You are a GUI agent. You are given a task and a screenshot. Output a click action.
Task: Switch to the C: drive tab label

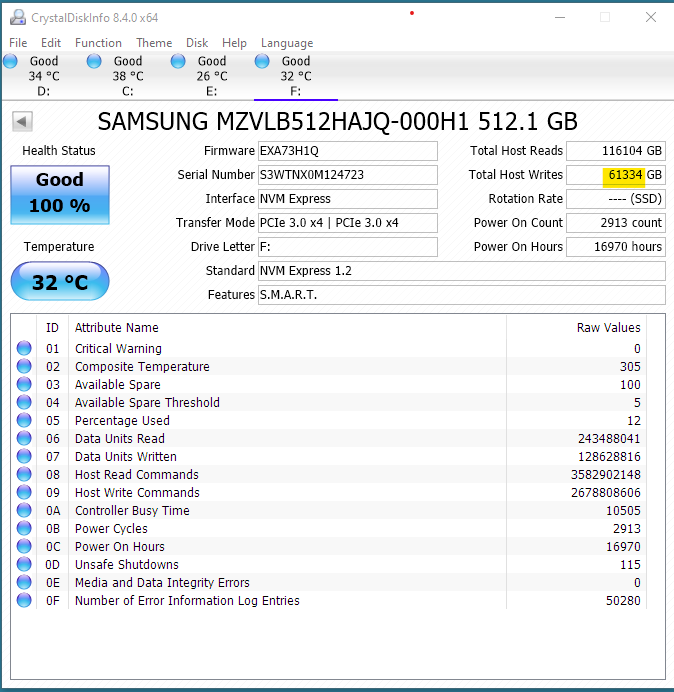[128, 91]
